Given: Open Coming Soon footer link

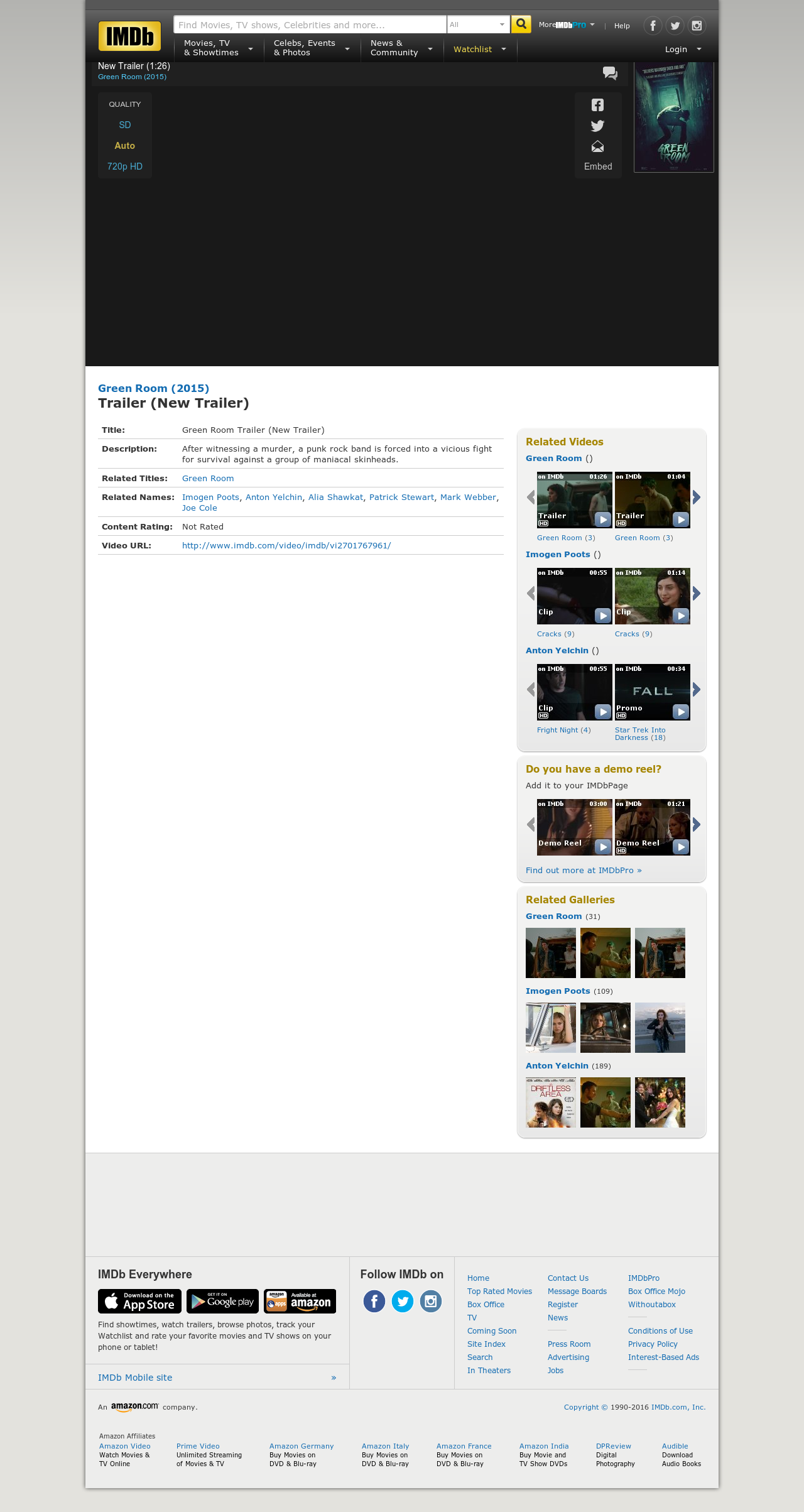Looking at the screenshot, I should (492, 1331).
